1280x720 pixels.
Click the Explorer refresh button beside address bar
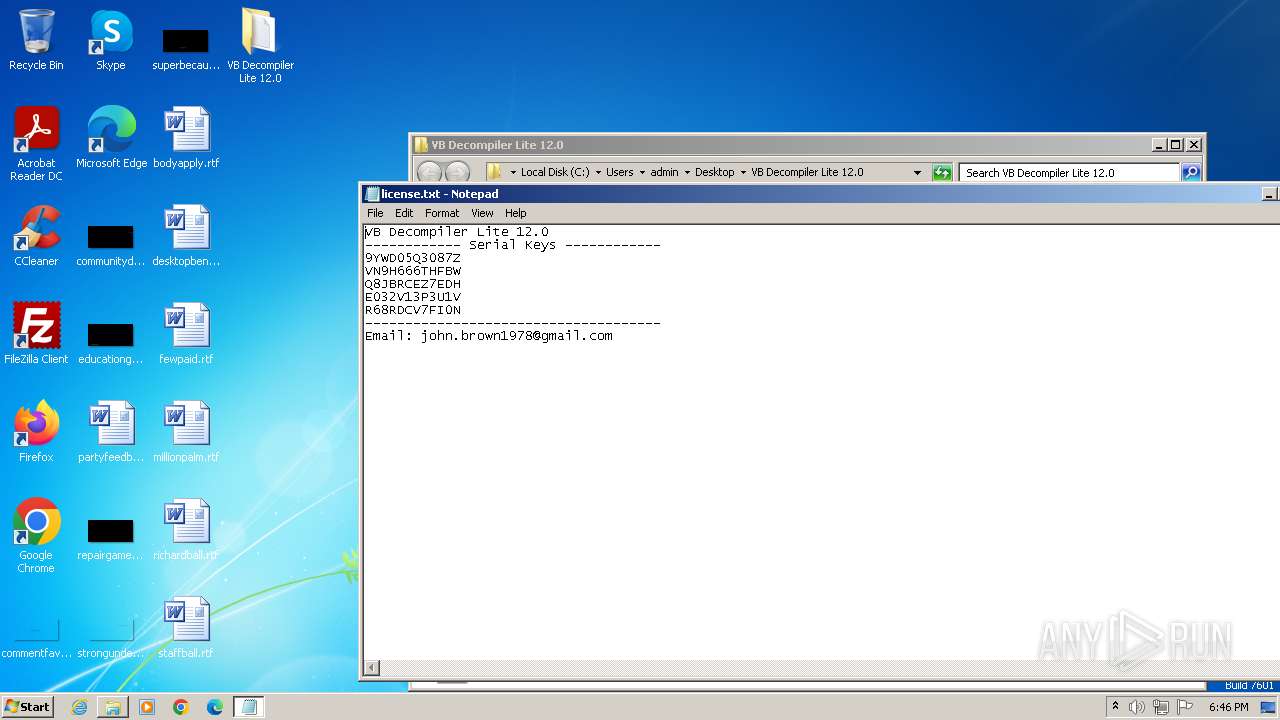tap(941, 172)
